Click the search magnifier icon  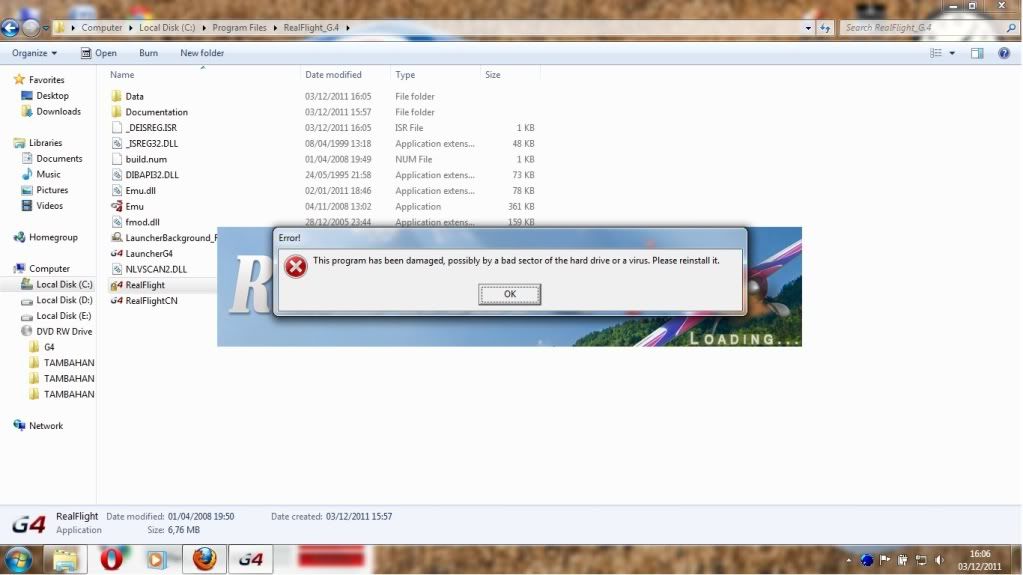(1011, 28)
